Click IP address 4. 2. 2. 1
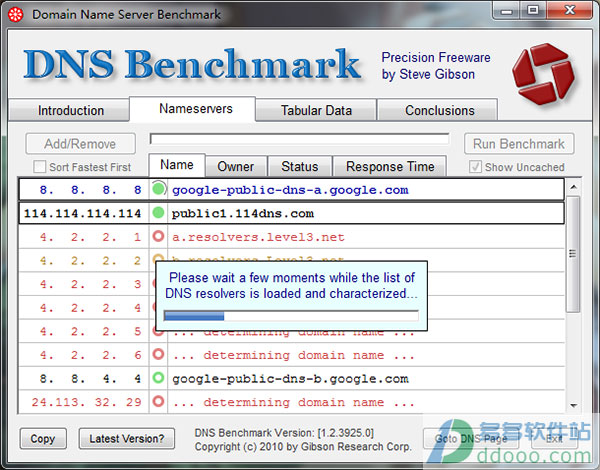 [x=90, y=237]
